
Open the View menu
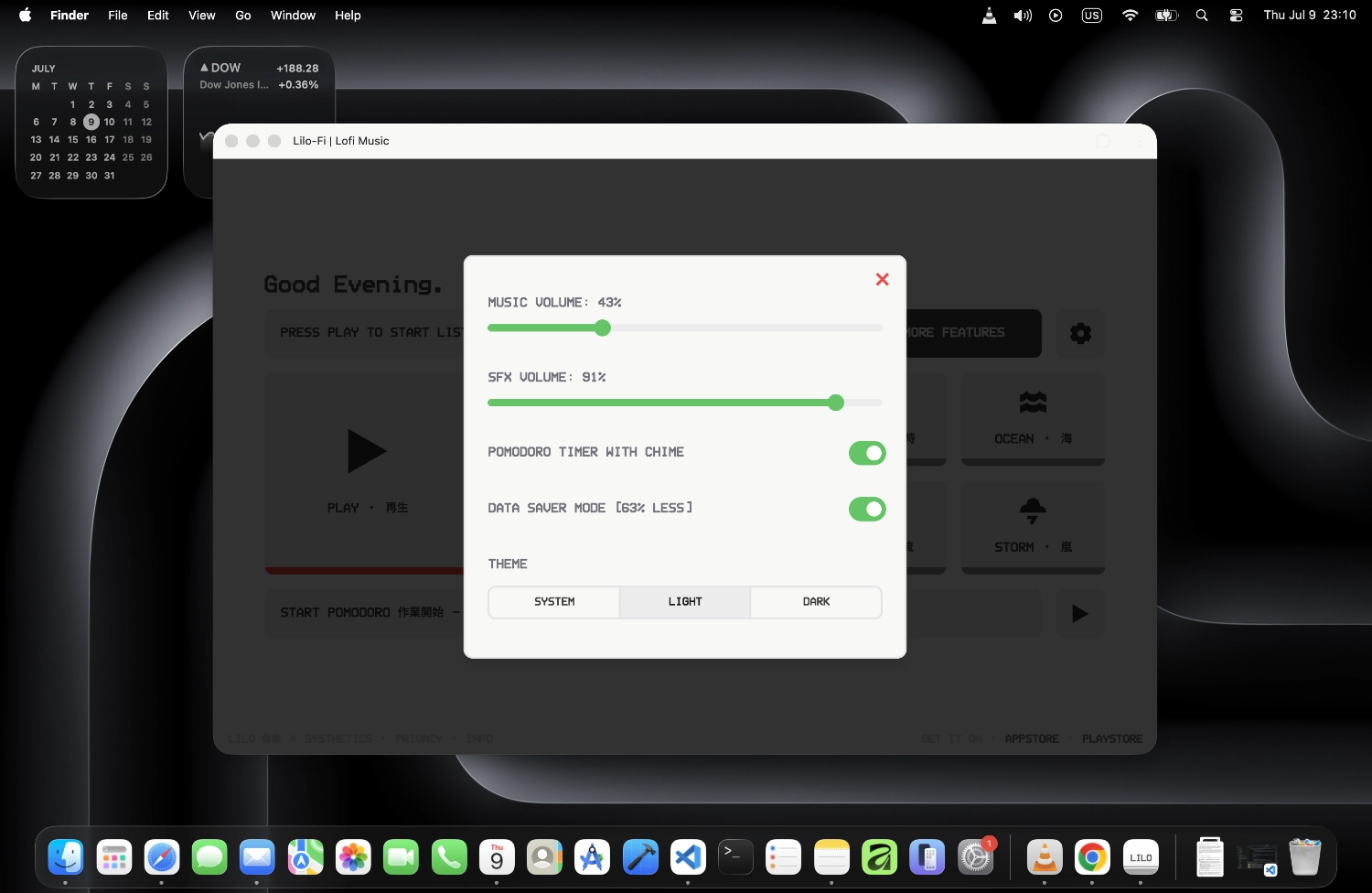coord(202,15)
